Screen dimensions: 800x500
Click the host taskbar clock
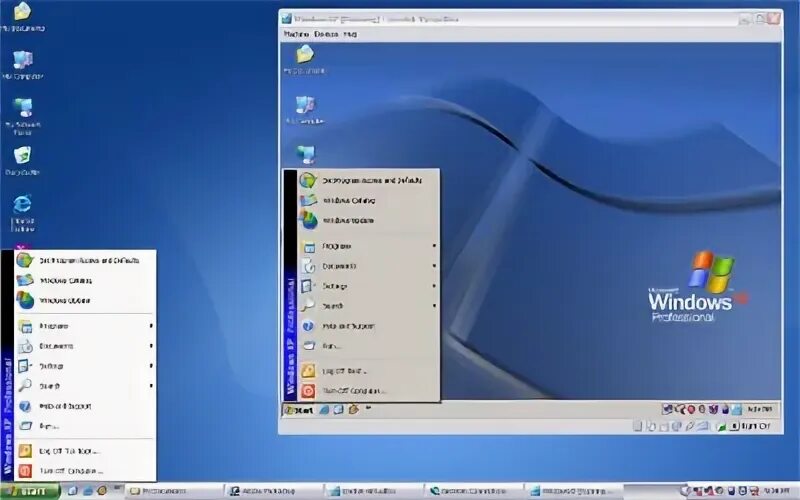coord(775,491)
